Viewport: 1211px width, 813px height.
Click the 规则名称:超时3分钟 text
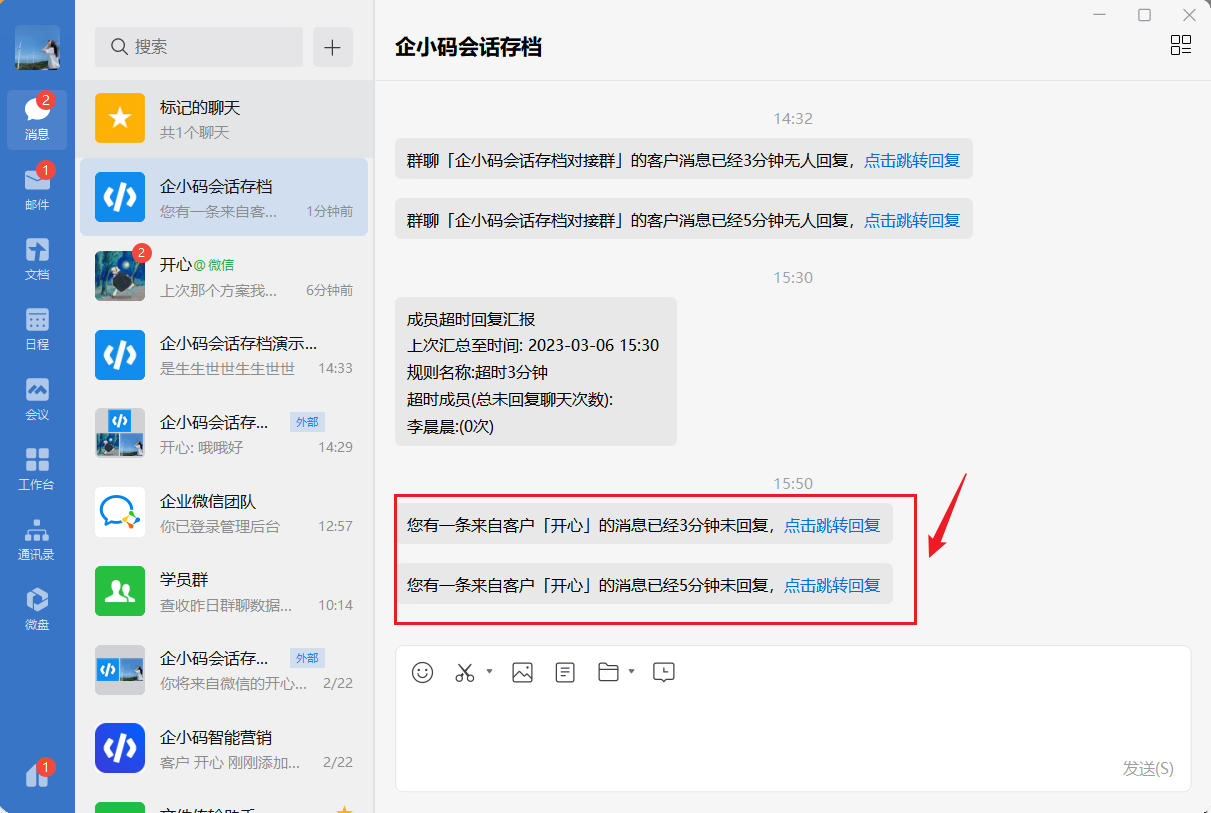click(477, 372)
